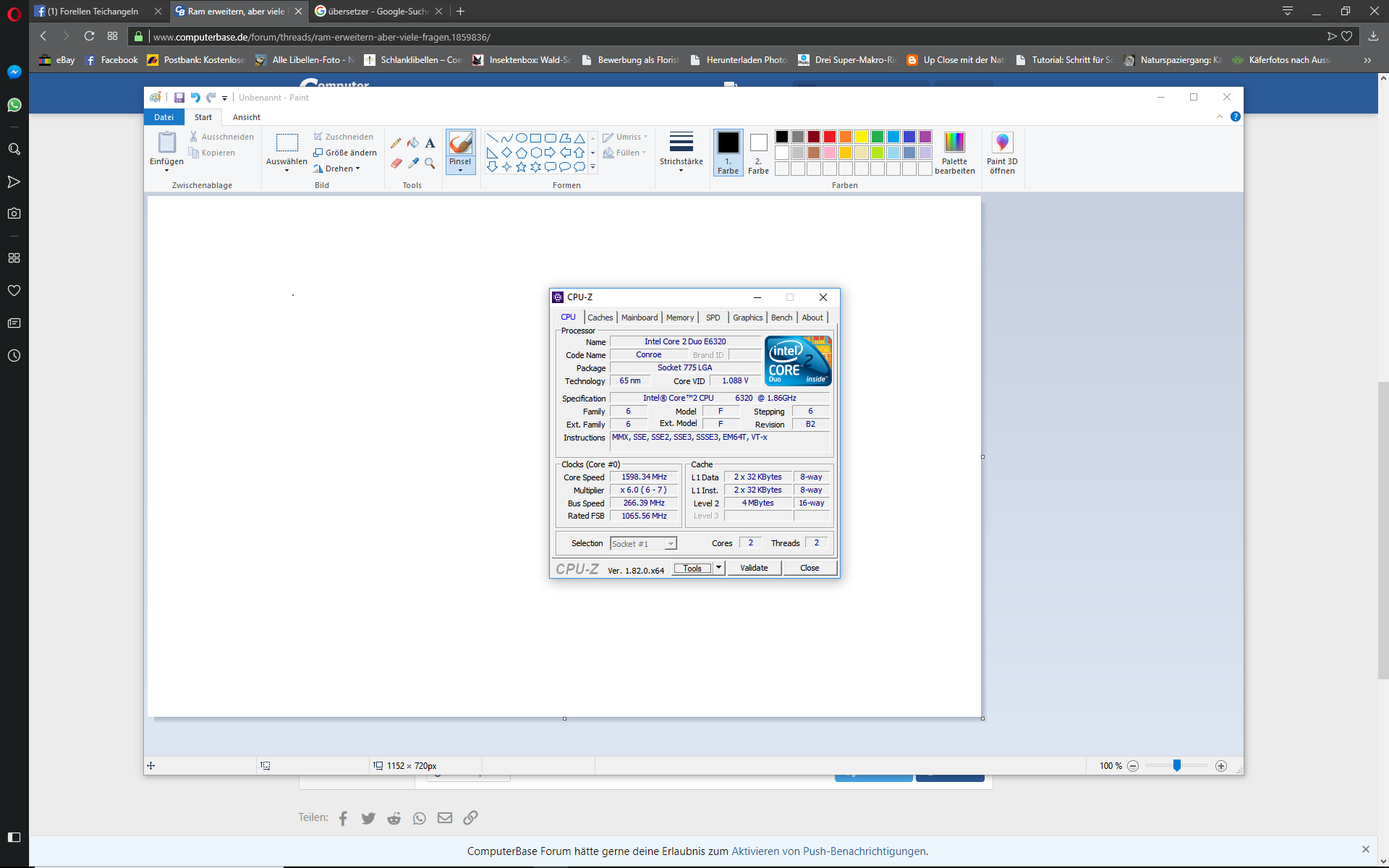
Task: Choose the Text tool
Action: click(x=430, y=143)
